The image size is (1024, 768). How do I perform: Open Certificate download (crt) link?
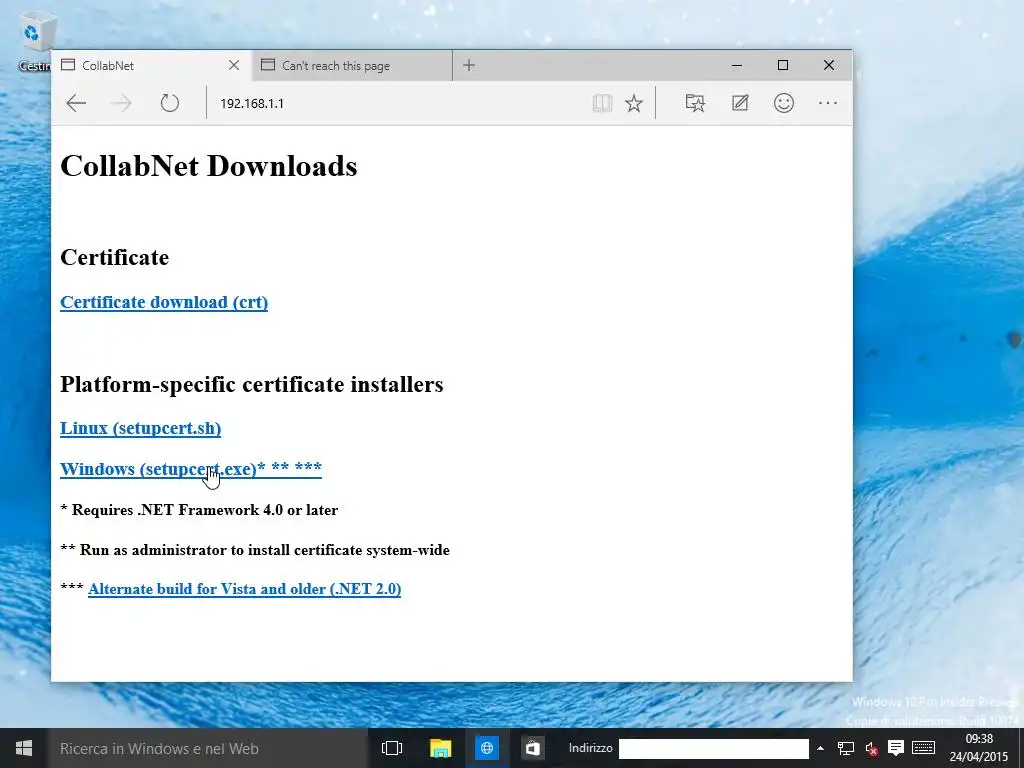(164, 302)
